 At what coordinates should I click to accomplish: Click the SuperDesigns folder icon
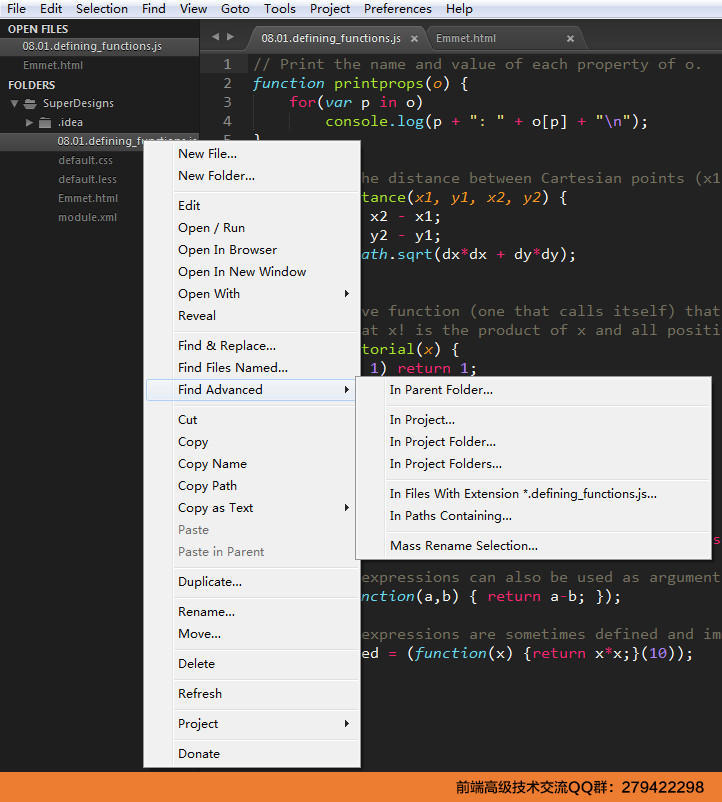tap(30, 104)
